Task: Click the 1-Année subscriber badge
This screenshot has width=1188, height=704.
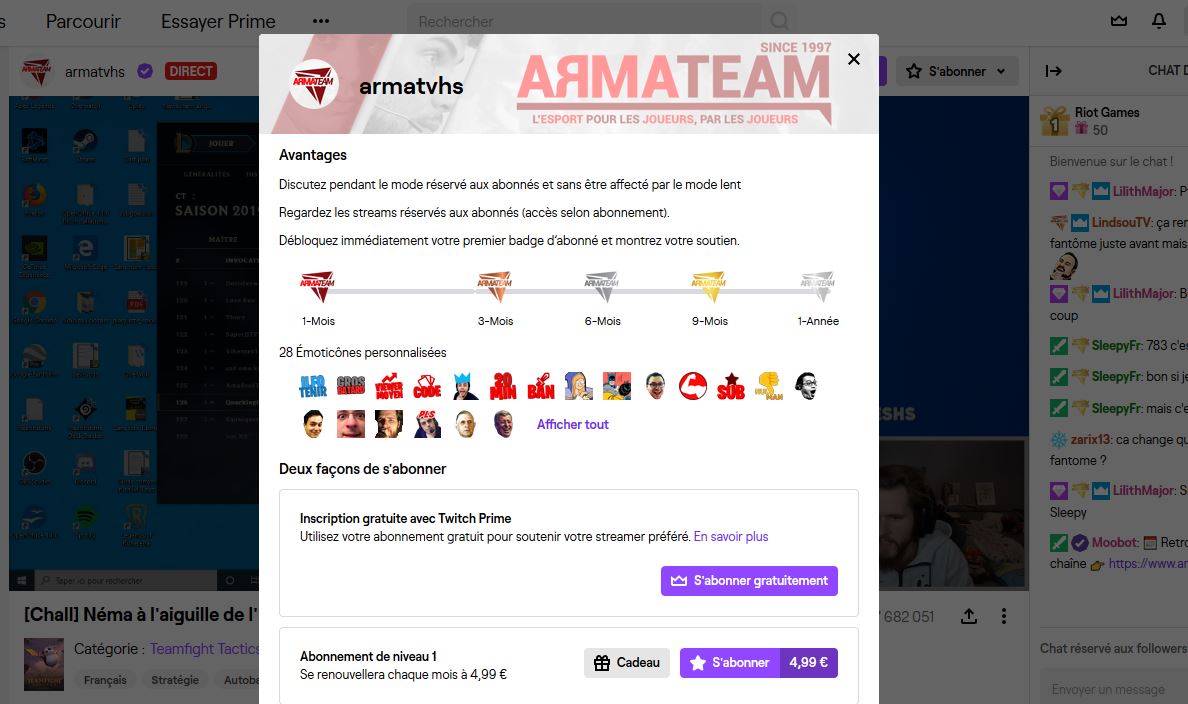Action: click(818, 286)
